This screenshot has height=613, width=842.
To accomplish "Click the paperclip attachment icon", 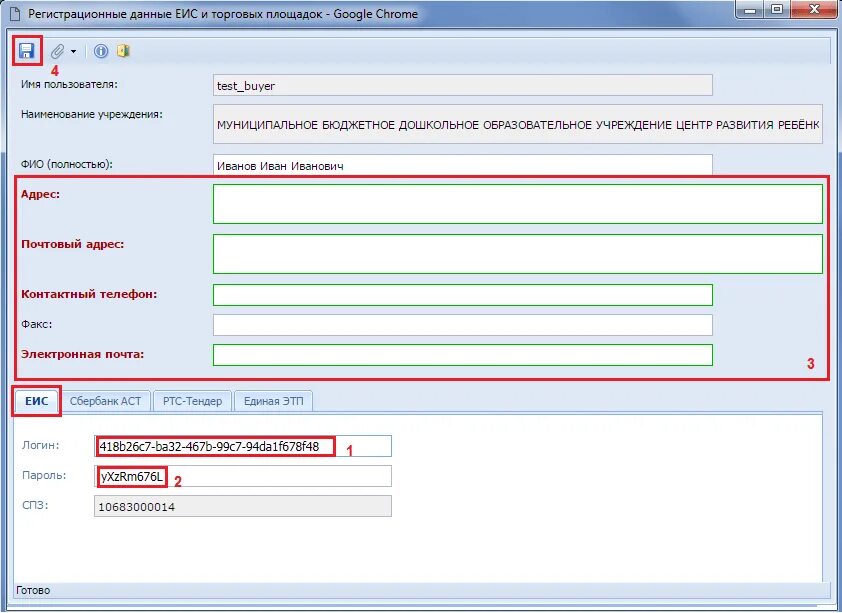I will [x=57, y=51].
